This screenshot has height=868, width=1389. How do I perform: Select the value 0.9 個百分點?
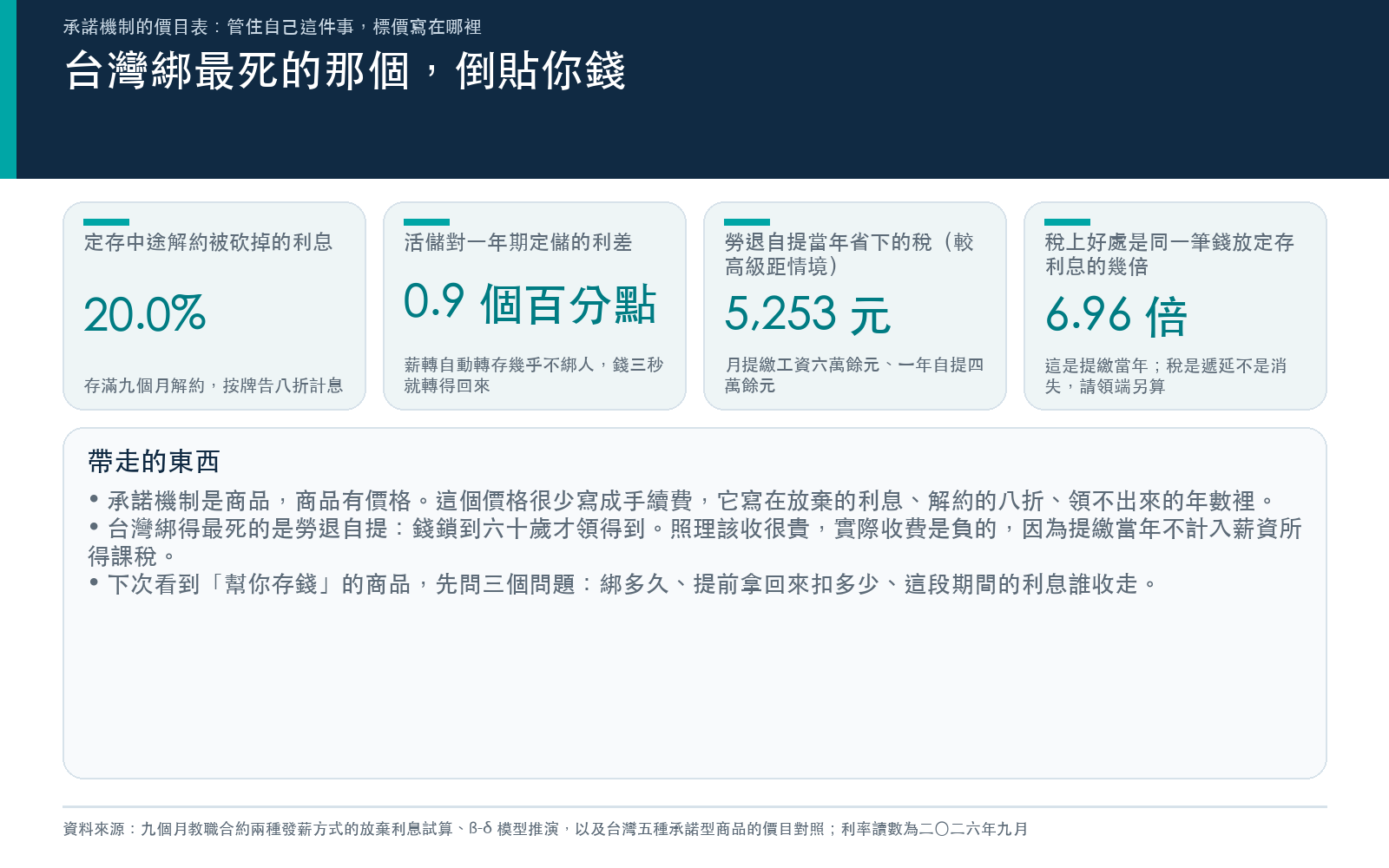pos(530,303)
